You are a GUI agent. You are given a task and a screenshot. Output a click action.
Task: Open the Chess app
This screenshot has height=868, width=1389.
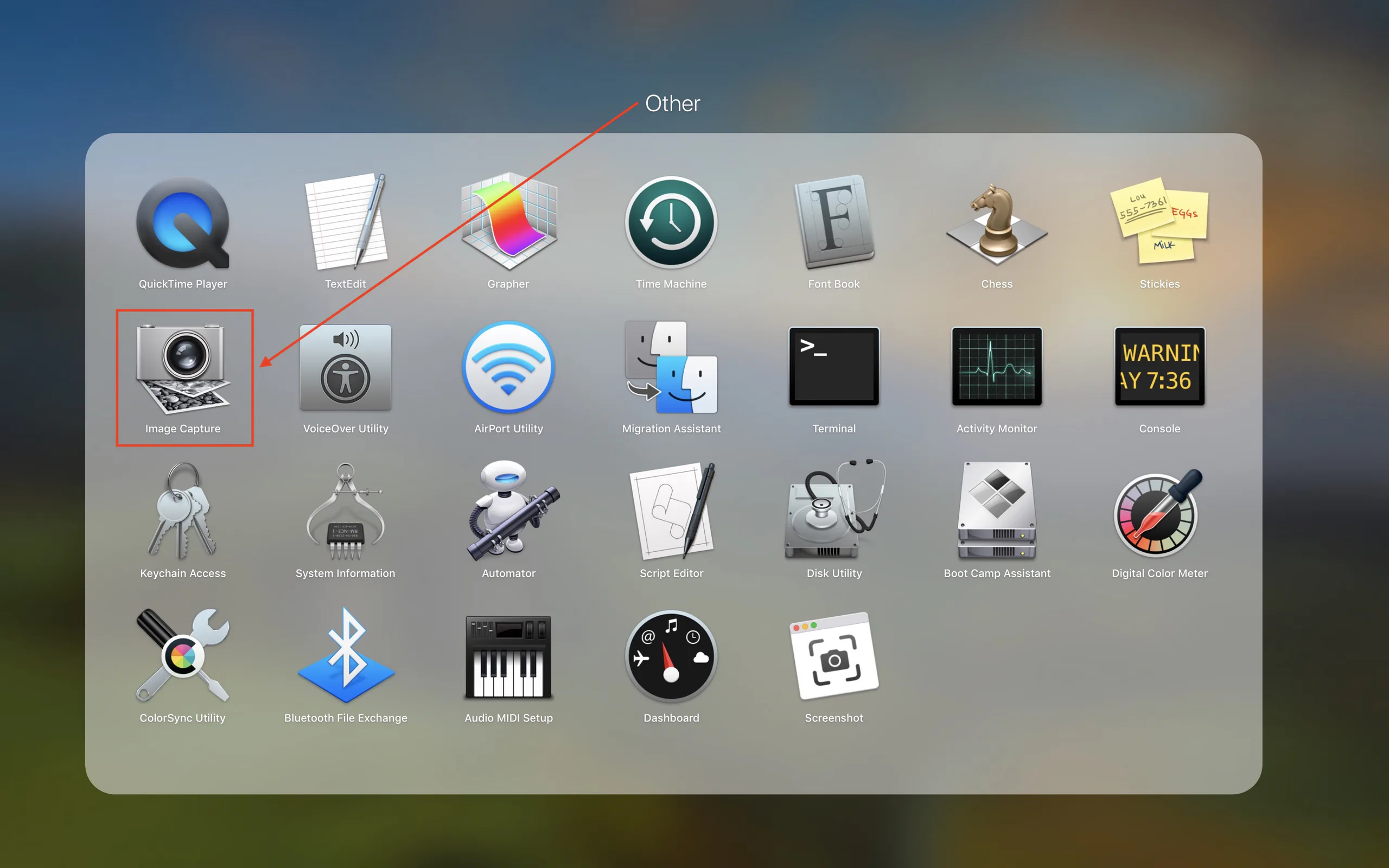(x=997, y=224)
